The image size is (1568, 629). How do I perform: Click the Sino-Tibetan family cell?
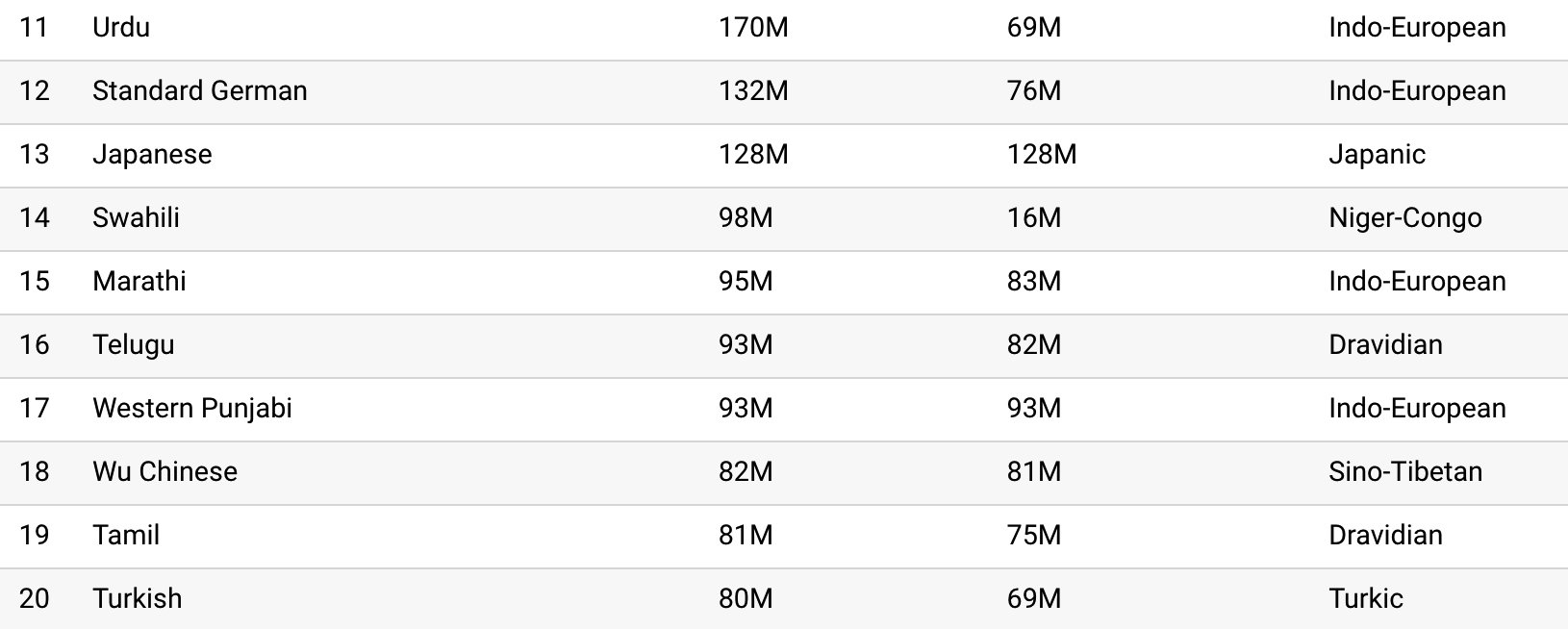pyautogui.click(x=1405, y=471)
